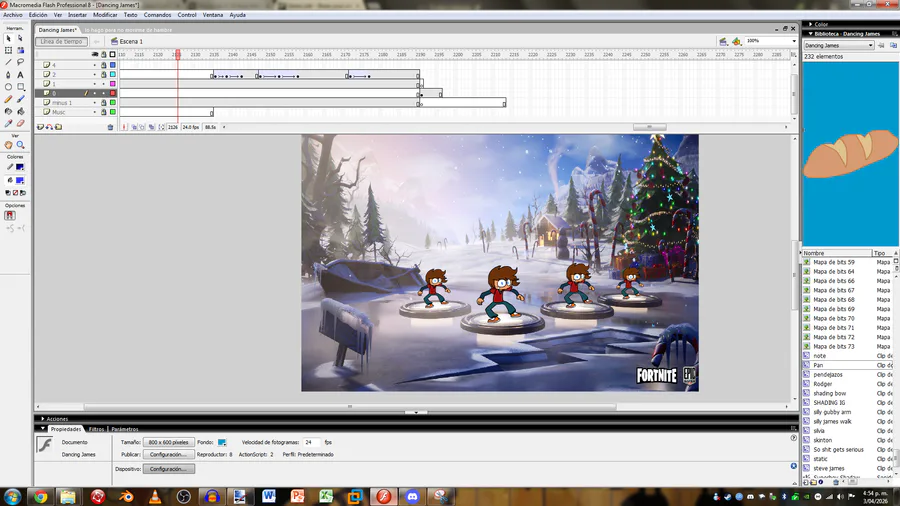Select the Subselection tool

pos(21,38)
